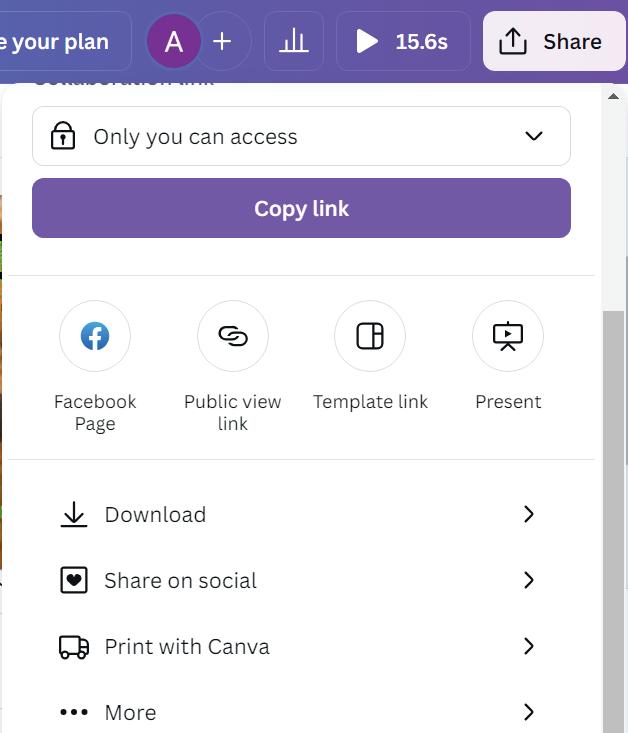Open the Download menu item
This screenshot has width=628, height=733.
point(155,514)
